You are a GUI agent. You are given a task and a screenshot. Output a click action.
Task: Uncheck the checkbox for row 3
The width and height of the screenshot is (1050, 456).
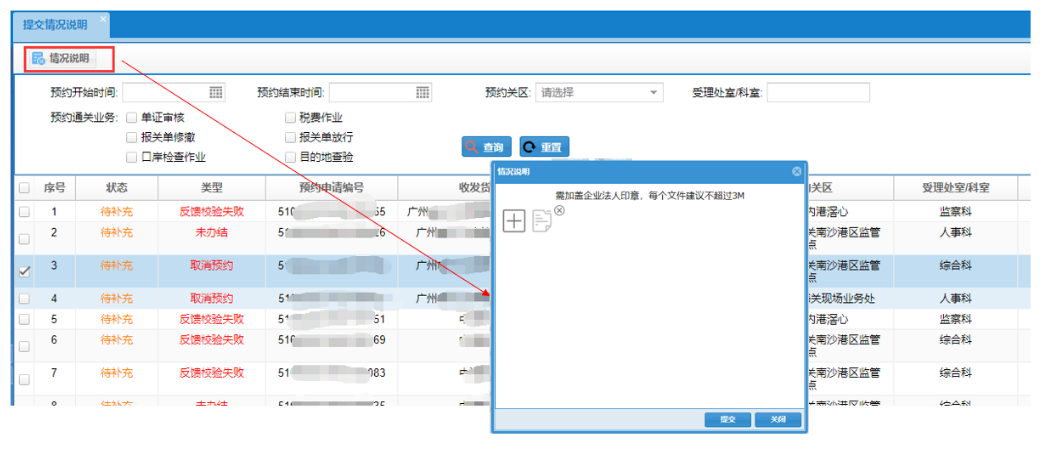[x=24, y=271]
